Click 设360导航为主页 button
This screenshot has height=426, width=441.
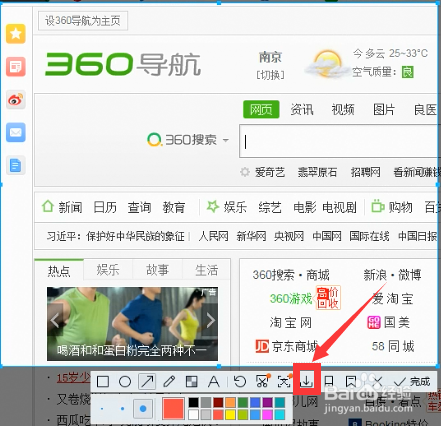pos(83,21)
